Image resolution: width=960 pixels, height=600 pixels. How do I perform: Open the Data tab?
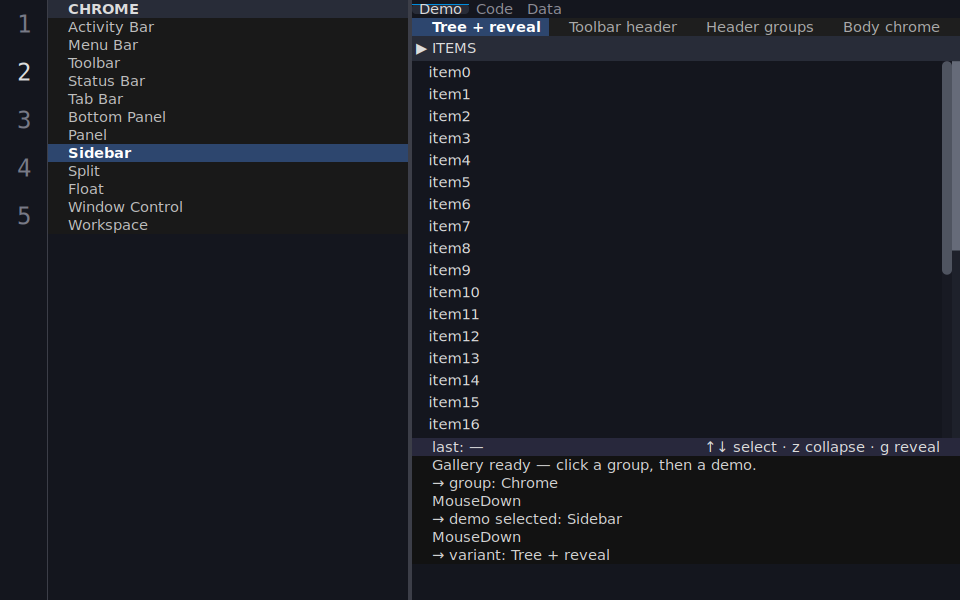pyautogui.click(x=544, y=9)
